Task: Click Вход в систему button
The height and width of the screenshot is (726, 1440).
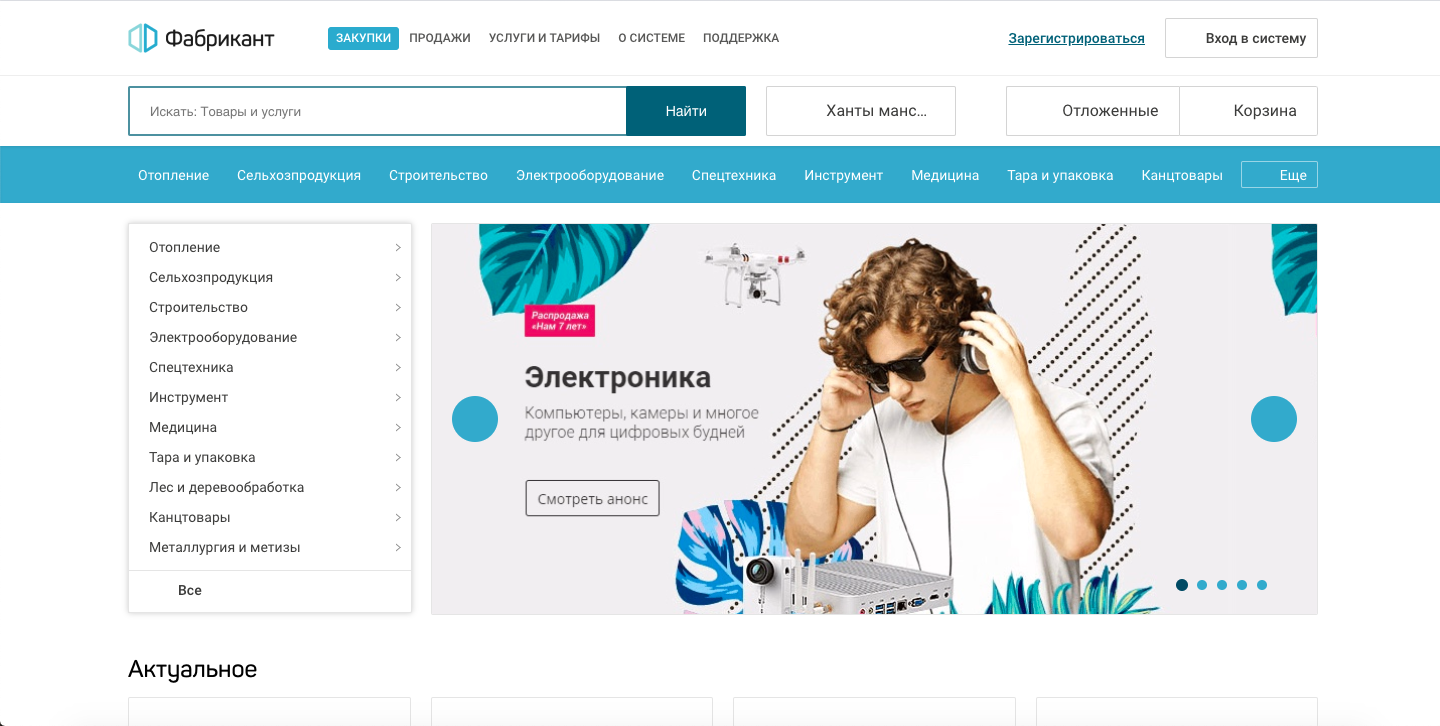Action: pyautogui.click(x=1241, y=38)
